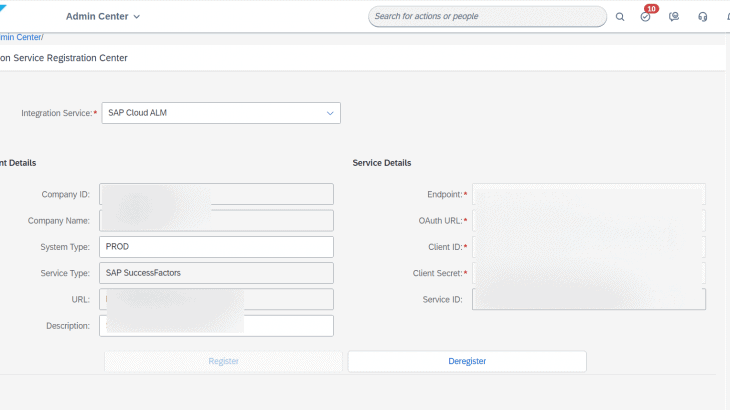Click the Company ID field
The image size is (730, 410).
coord(216,194)
